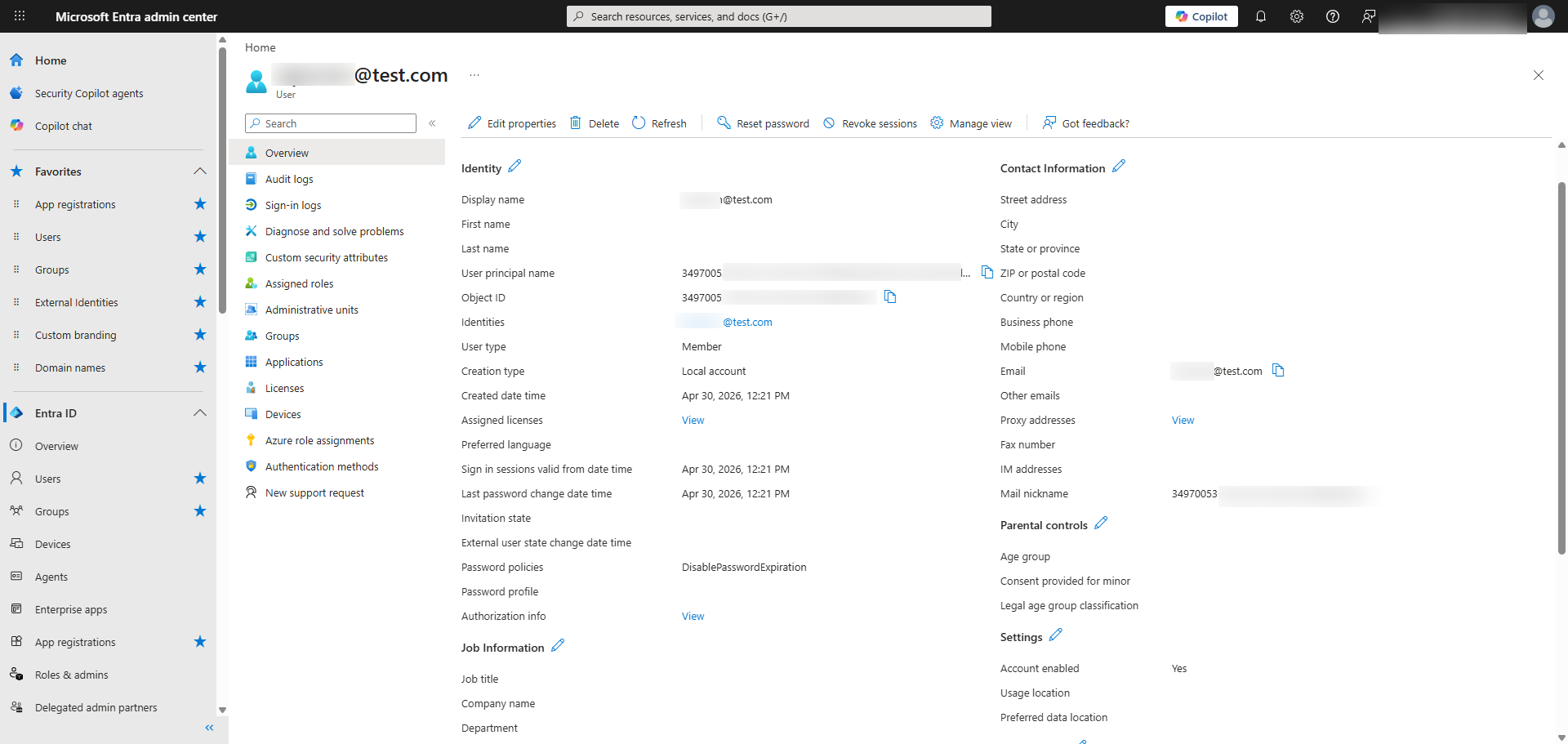
Task: Toggle Custom branding favorite star
Action: pos(200,335)
